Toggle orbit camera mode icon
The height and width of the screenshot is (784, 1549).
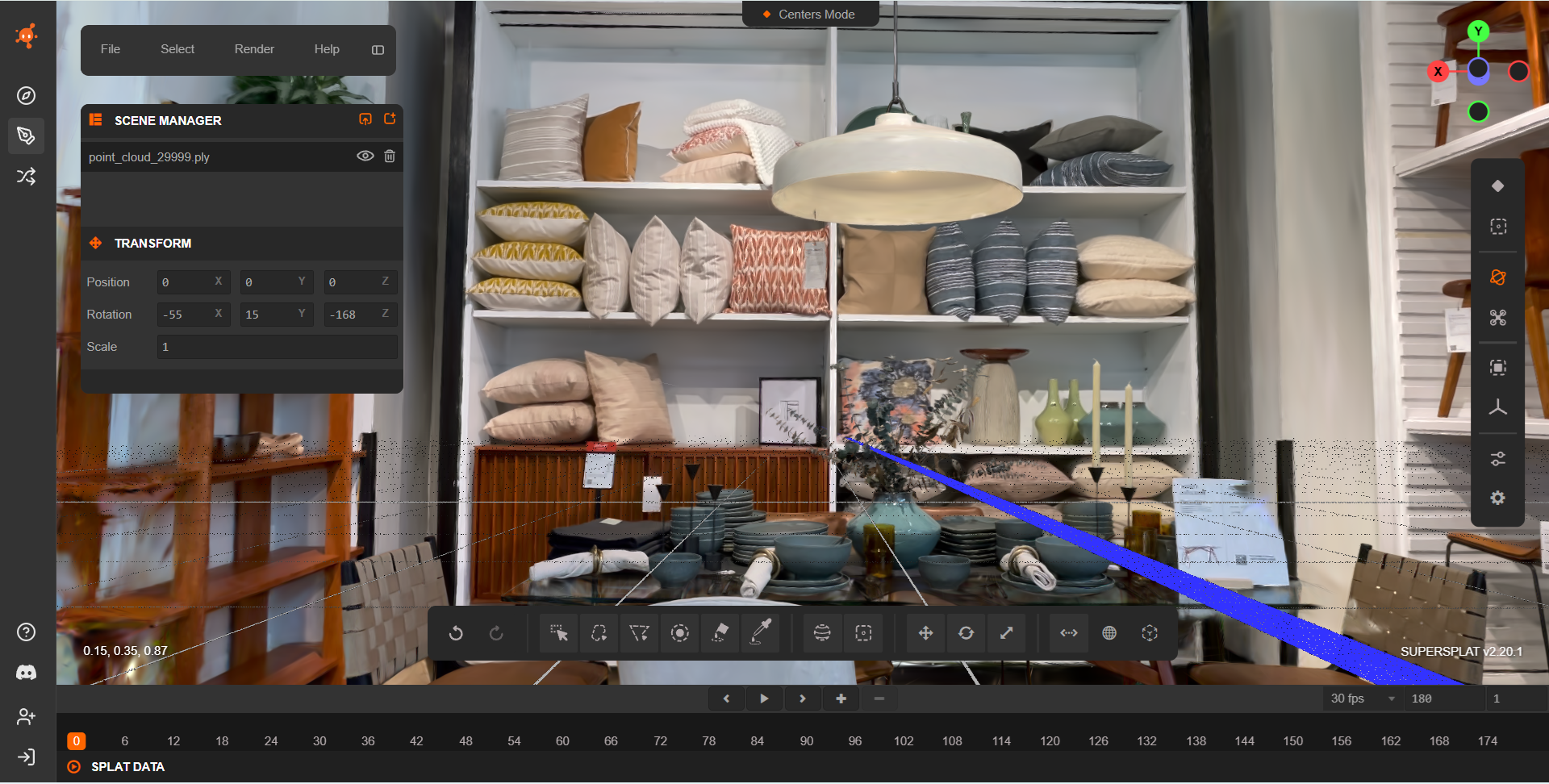click(1497, 277)
